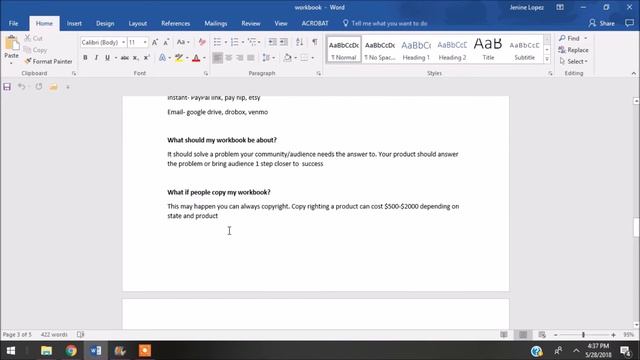Sort the selected text alphabetically
The image size is (640, 360).
pyautogui.click(x=300, y=42)
